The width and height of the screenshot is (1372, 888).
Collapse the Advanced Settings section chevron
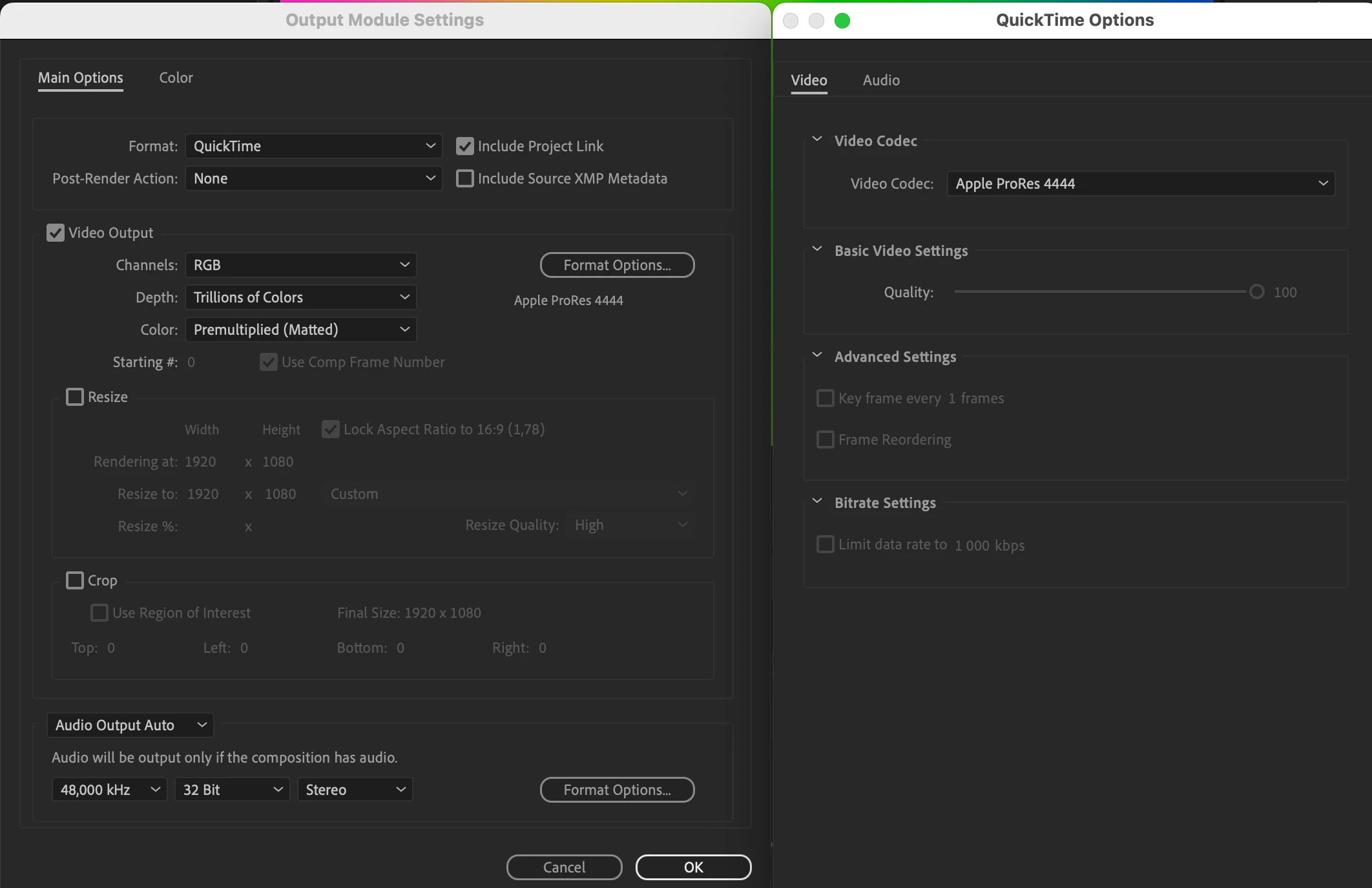pos(817,355)
